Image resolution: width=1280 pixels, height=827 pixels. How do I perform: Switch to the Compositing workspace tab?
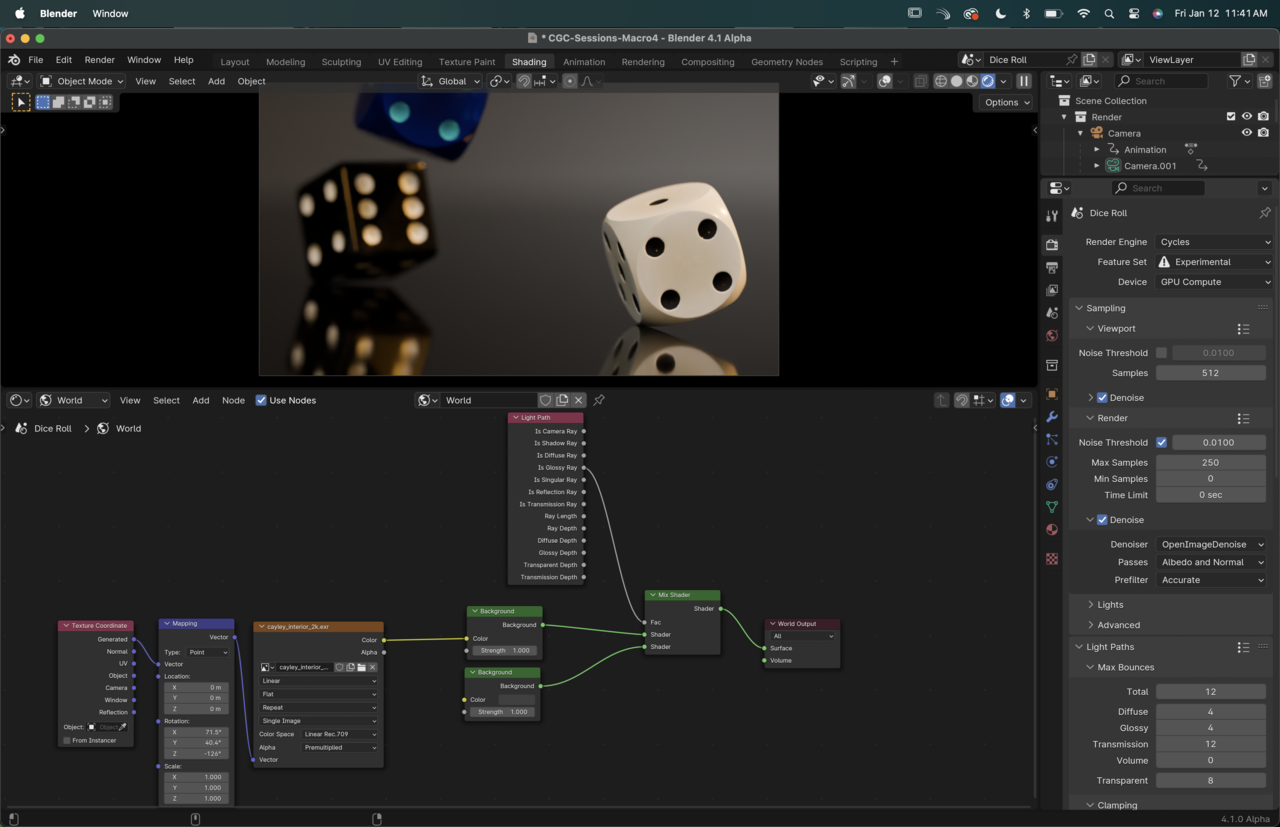(707, 62)
